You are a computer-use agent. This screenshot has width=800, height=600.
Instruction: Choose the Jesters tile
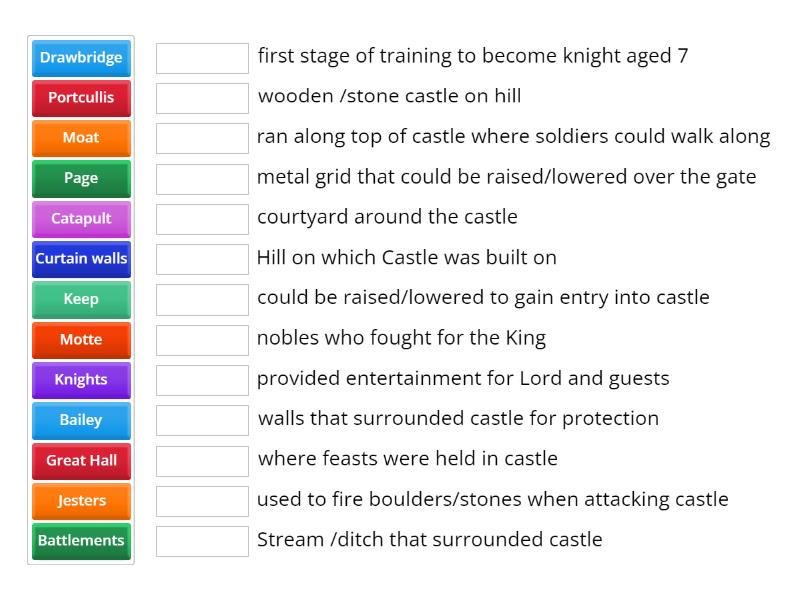(81, 500)
